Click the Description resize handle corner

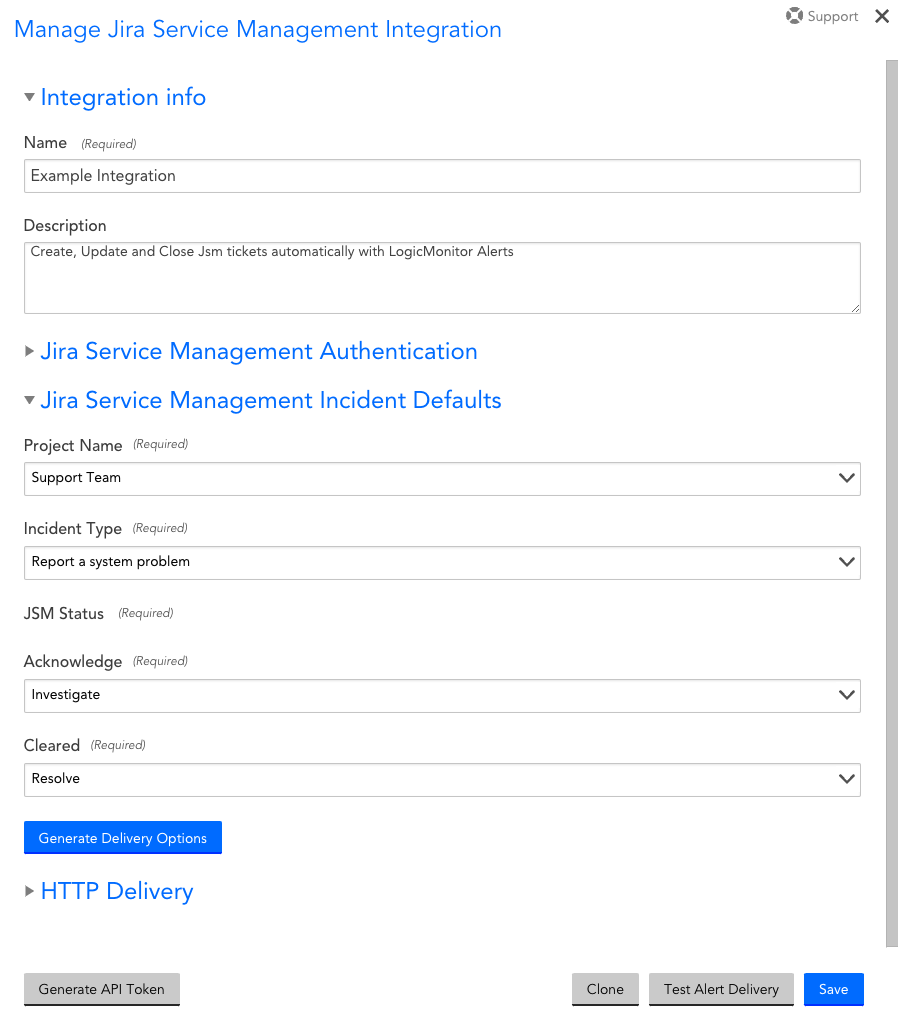[x=855, y=308]
